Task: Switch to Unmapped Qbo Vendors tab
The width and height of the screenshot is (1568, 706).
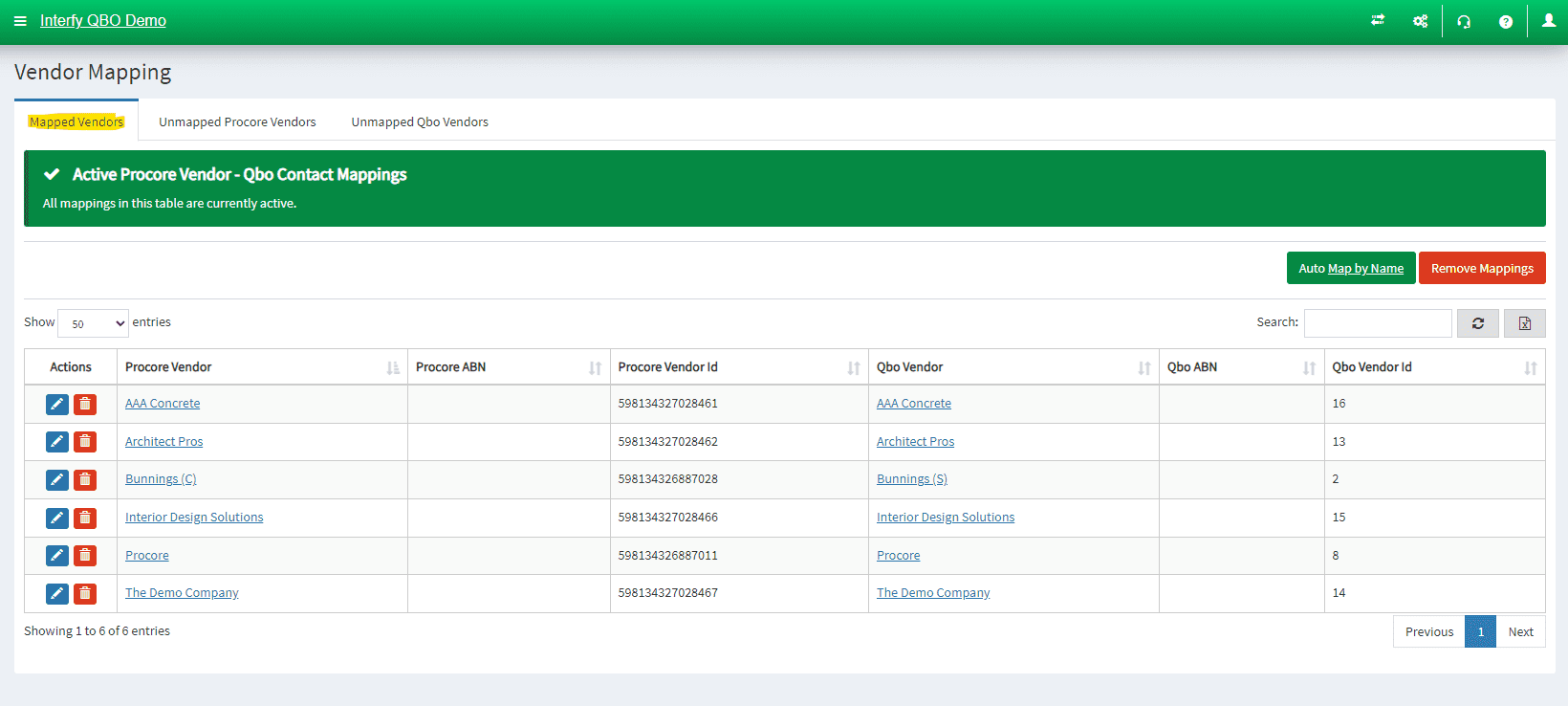Action: [x=420, y=121]
